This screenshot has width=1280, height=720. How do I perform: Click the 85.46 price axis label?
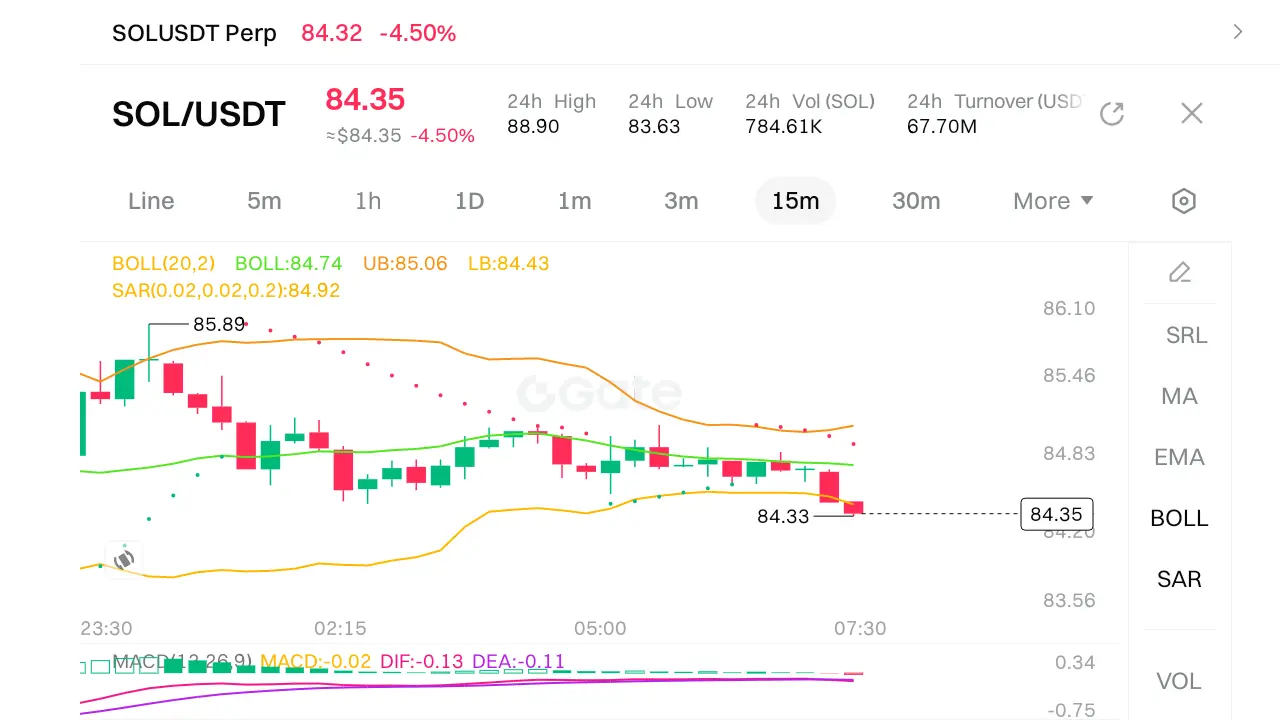click(1069, 376)
